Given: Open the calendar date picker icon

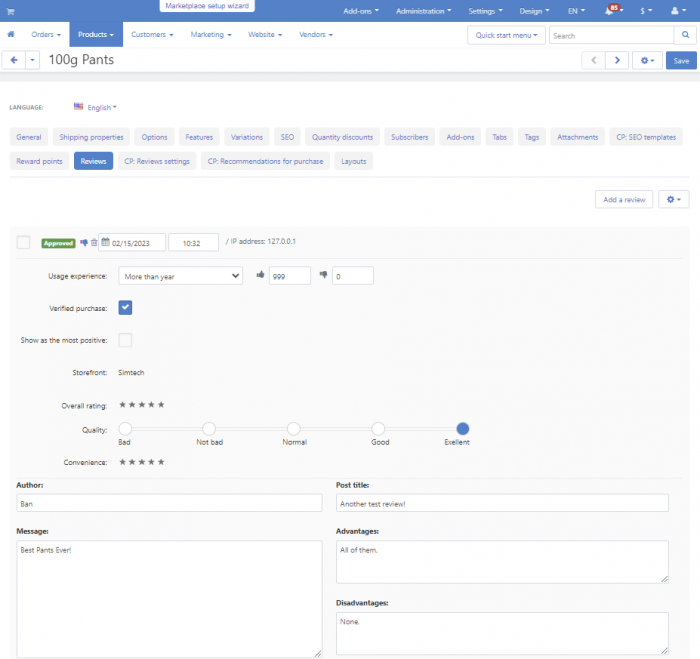Looking at the screenshot, I should tap(105, 242).
